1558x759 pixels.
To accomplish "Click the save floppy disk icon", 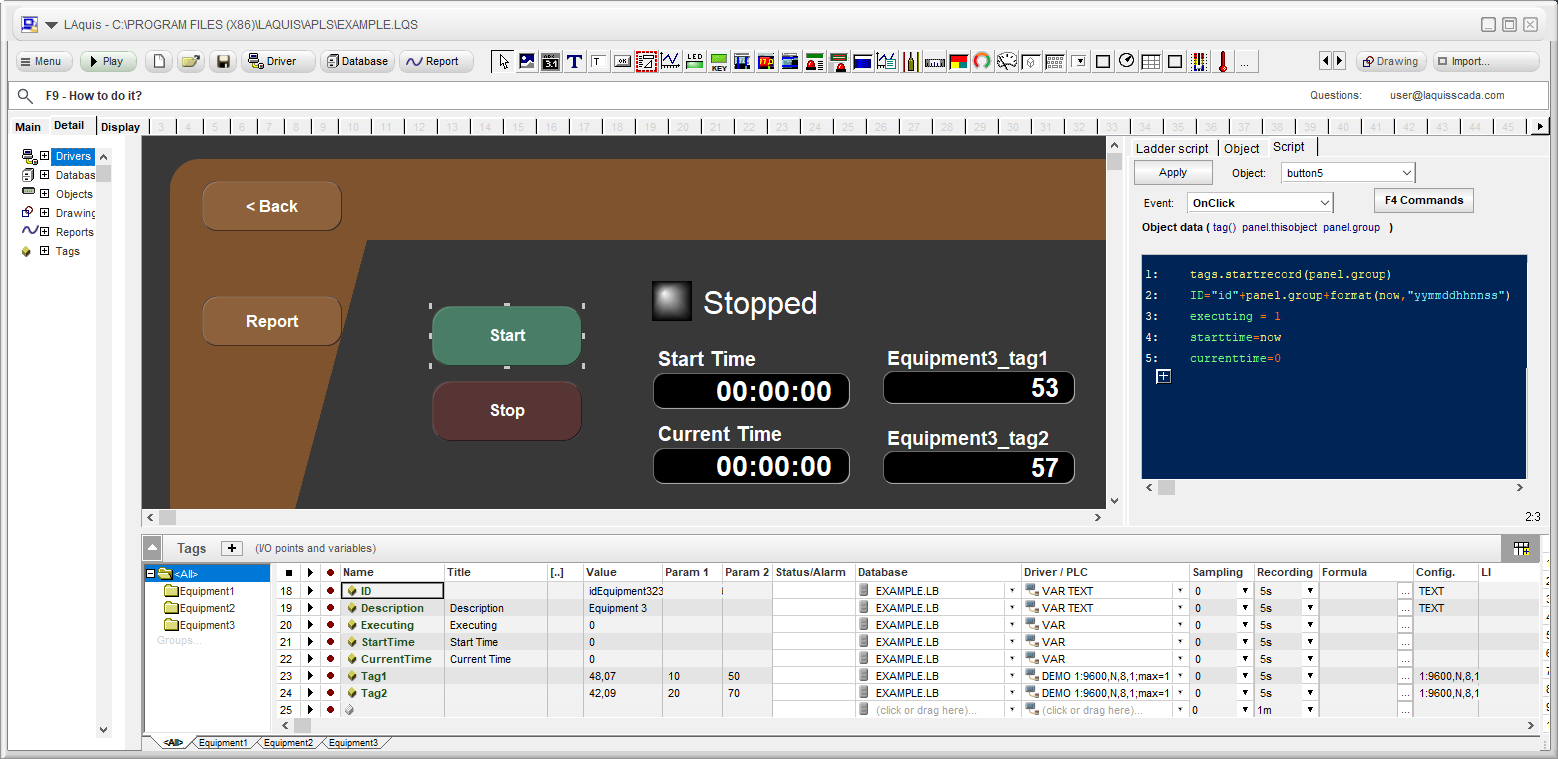I will coord(223,61).
